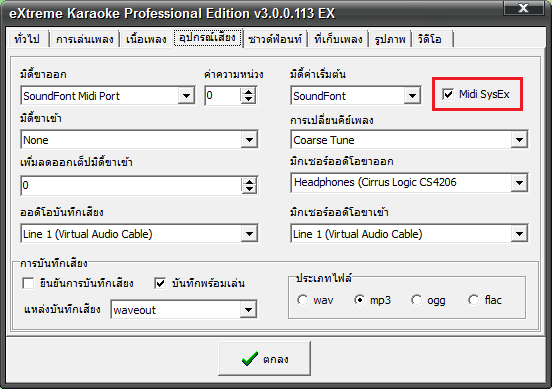This screenshot has width=552, height=389.
Task: Switch to the ทั่วไป tab
Action: point(27,39)
